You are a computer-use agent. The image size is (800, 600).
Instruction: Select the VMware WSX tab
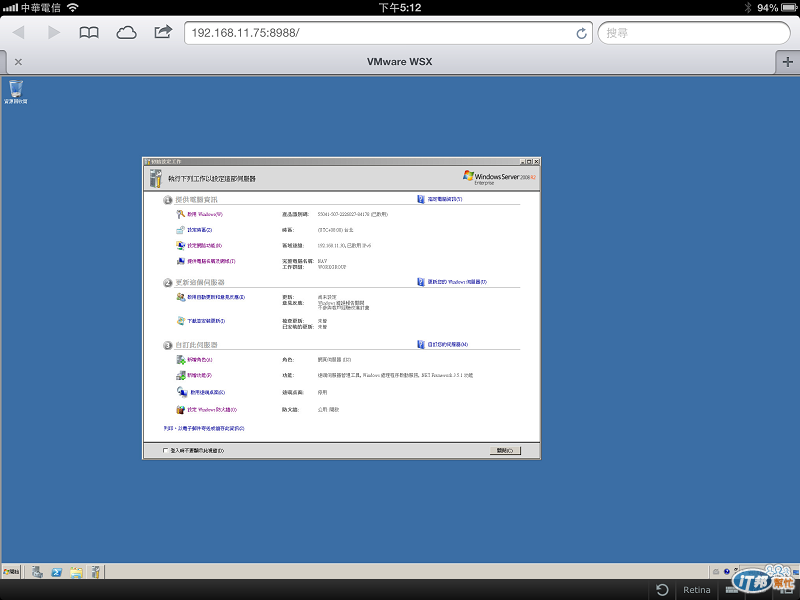[x=399, y=62]
